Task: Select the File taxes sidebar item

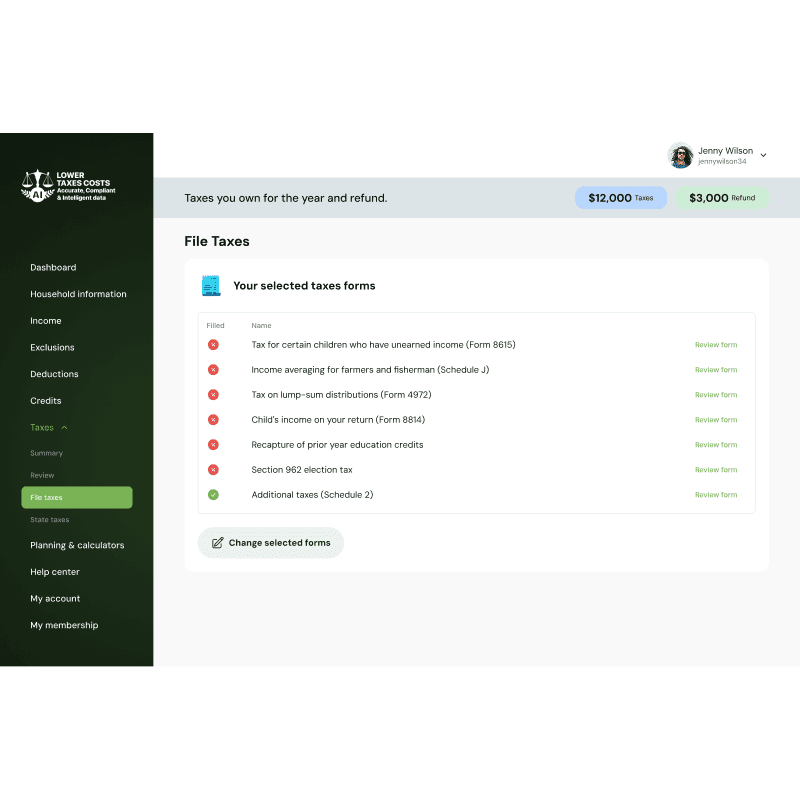Action: point(77,497)
